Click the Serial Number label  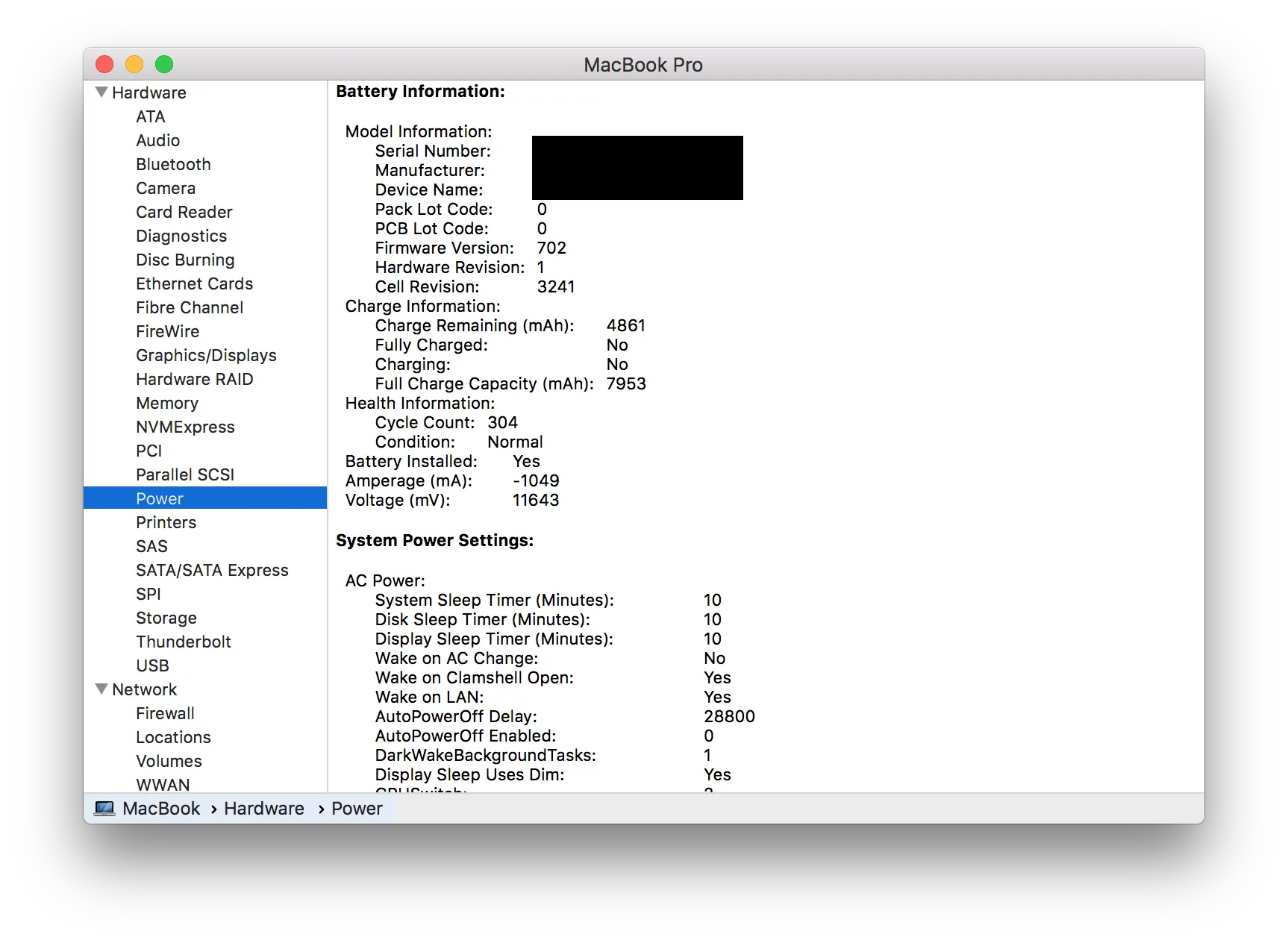pyautogui.click(x=433, y=151)
